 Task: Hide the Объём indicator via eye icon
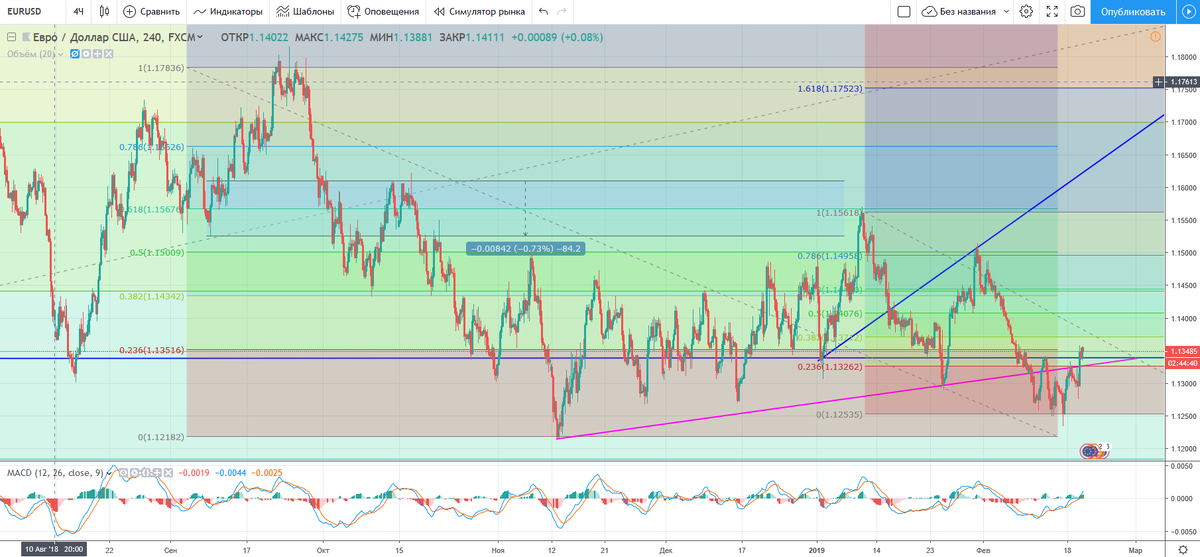(75, 54)
